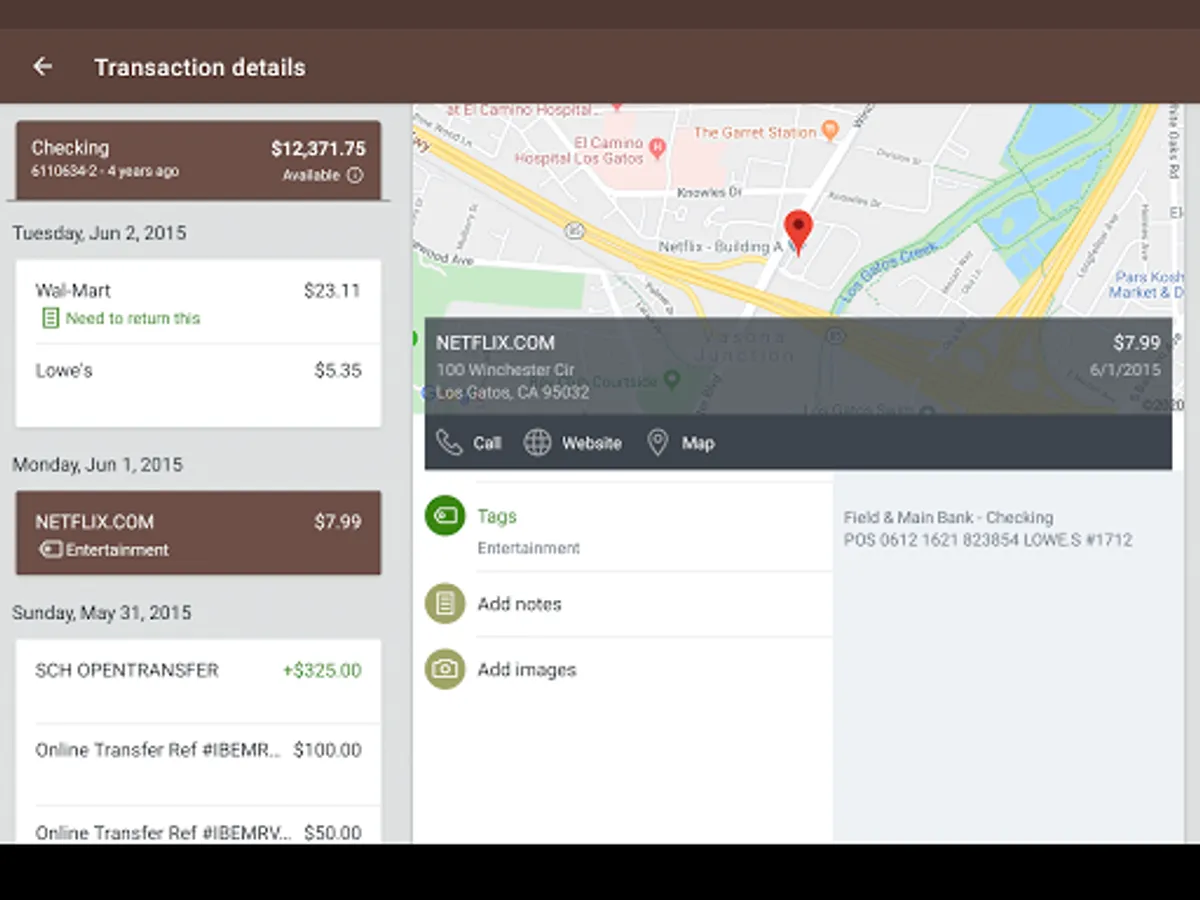The height and width of the screenshot is (900, 1200).
Task: Select the NETFLIX.COM transaction row
Action: coord(198,532)
